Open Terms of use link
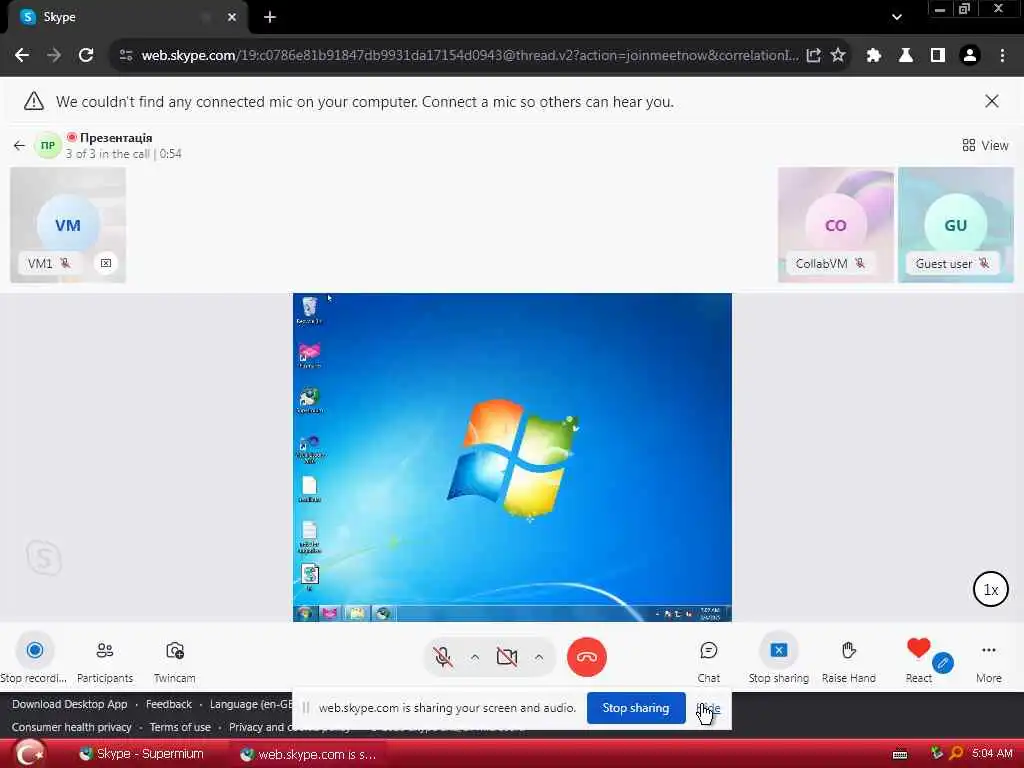The height and width of the screenshot is (768, 1024). (180, 727)
